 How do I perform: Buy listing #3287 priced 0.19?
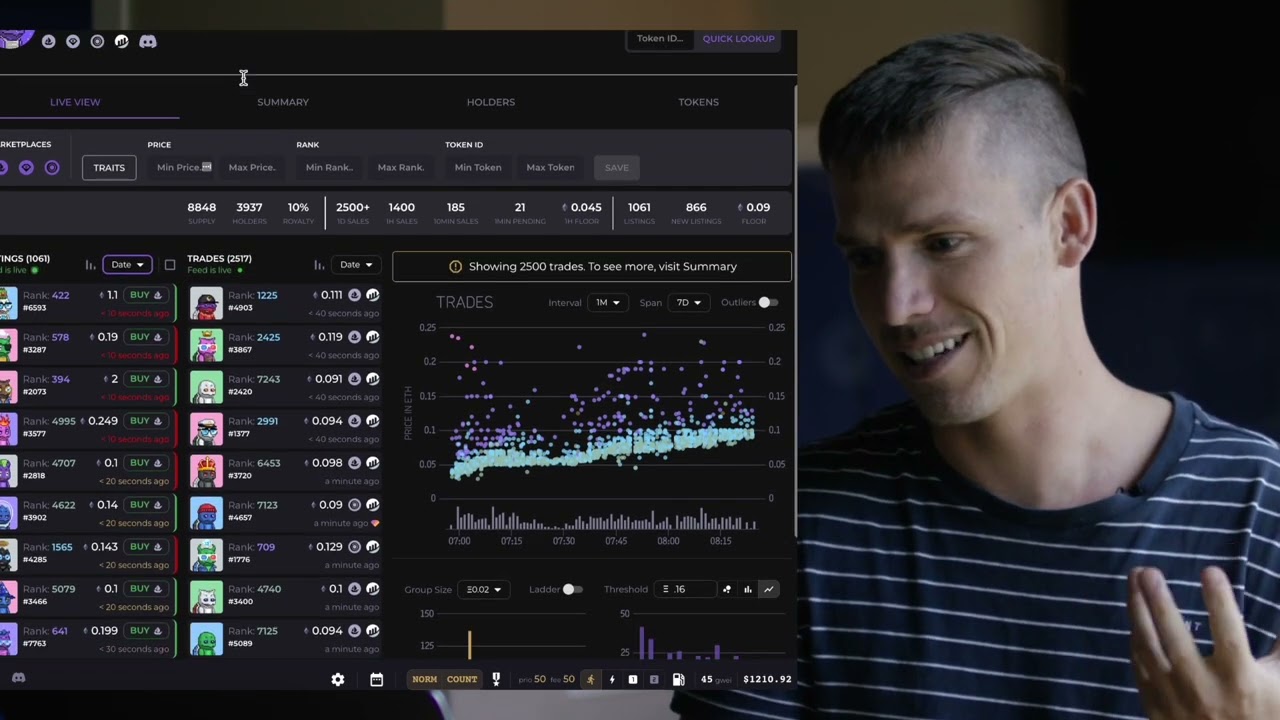pyautogui.click(x=146, y=337)
